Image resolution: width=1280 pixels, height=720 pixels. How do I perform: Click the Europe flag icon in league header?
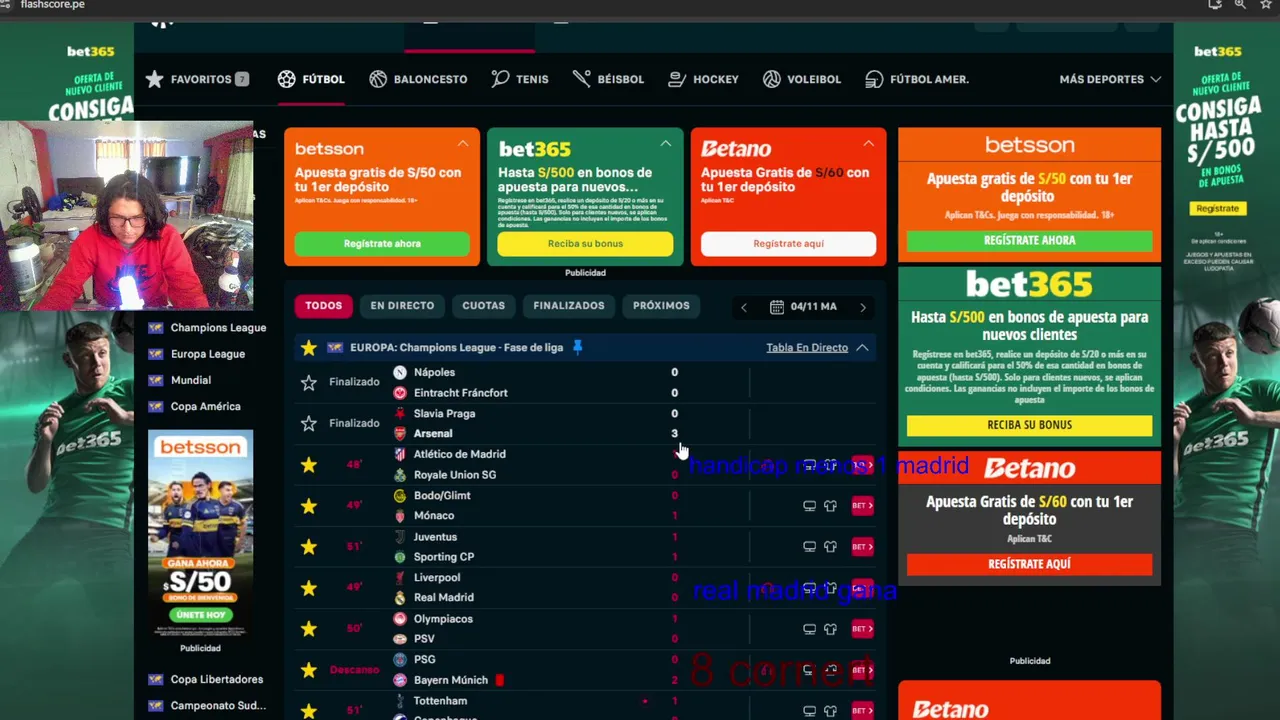click(335, 347)
